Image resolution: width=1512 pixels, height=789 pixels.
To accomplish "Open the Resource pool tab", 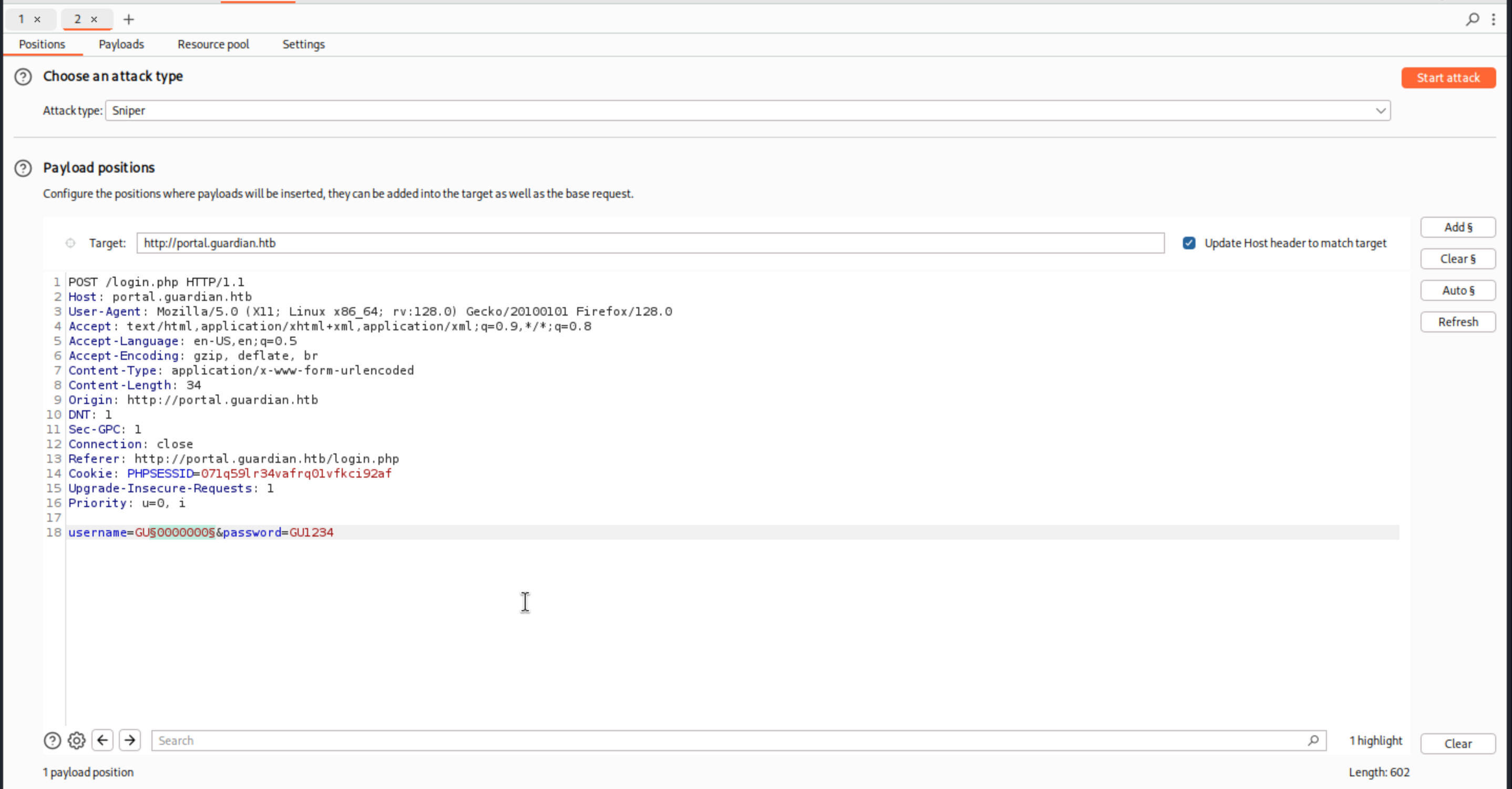I will [x=213, y=45].
